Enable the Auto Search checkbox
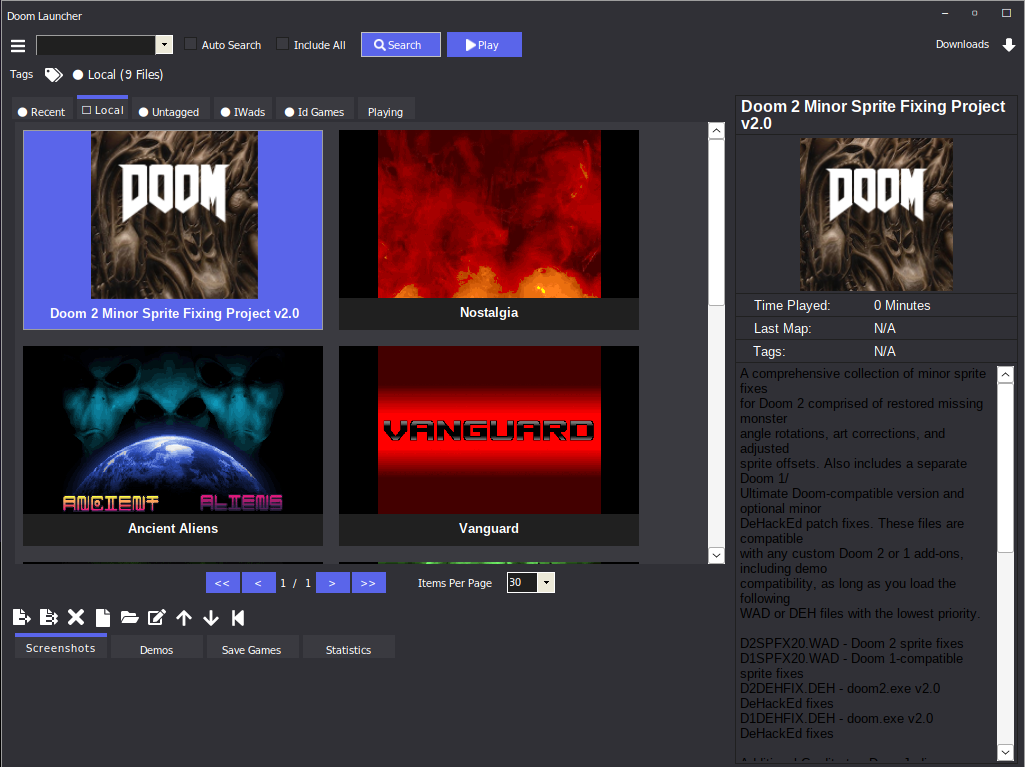Viewport: 1025px width, 767px height. pyautogui.click(x=189, y=44)
